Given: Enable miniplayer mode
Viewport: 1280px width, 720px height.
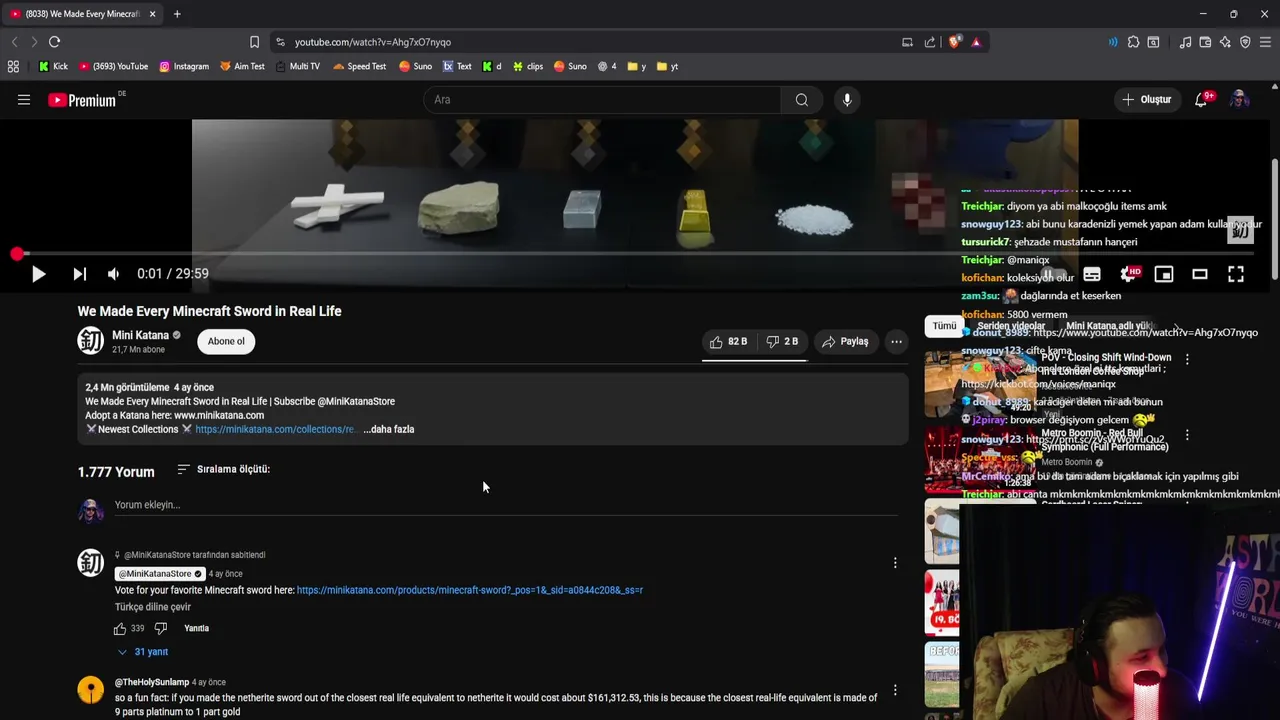Looking at the screenshot, I should (1164, 274).
